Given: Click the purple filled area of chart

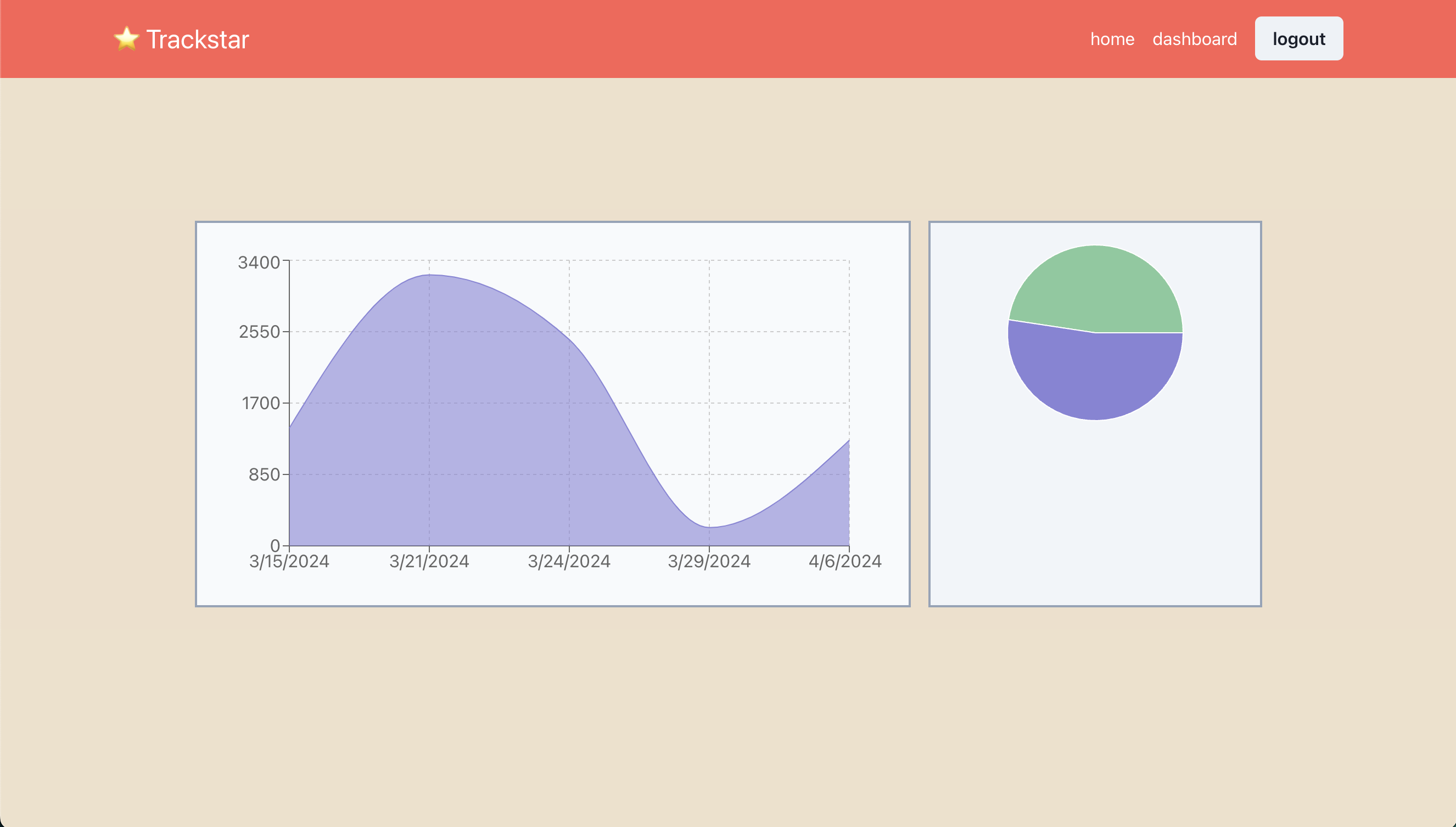Looking at the screenshot, I should [454, 426].
